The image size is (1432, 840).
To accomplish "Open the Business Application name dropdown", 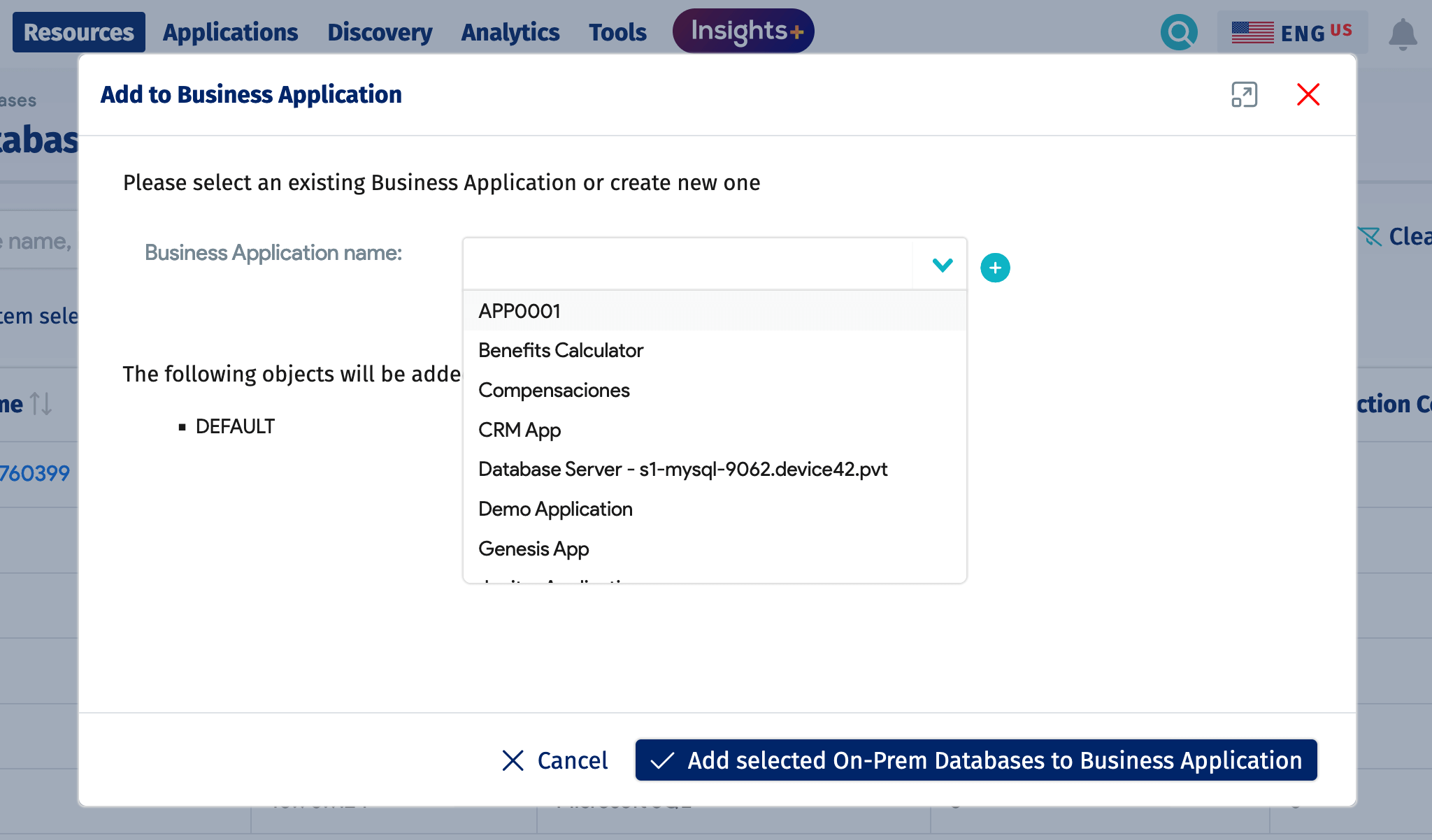I will coord(941,266).
